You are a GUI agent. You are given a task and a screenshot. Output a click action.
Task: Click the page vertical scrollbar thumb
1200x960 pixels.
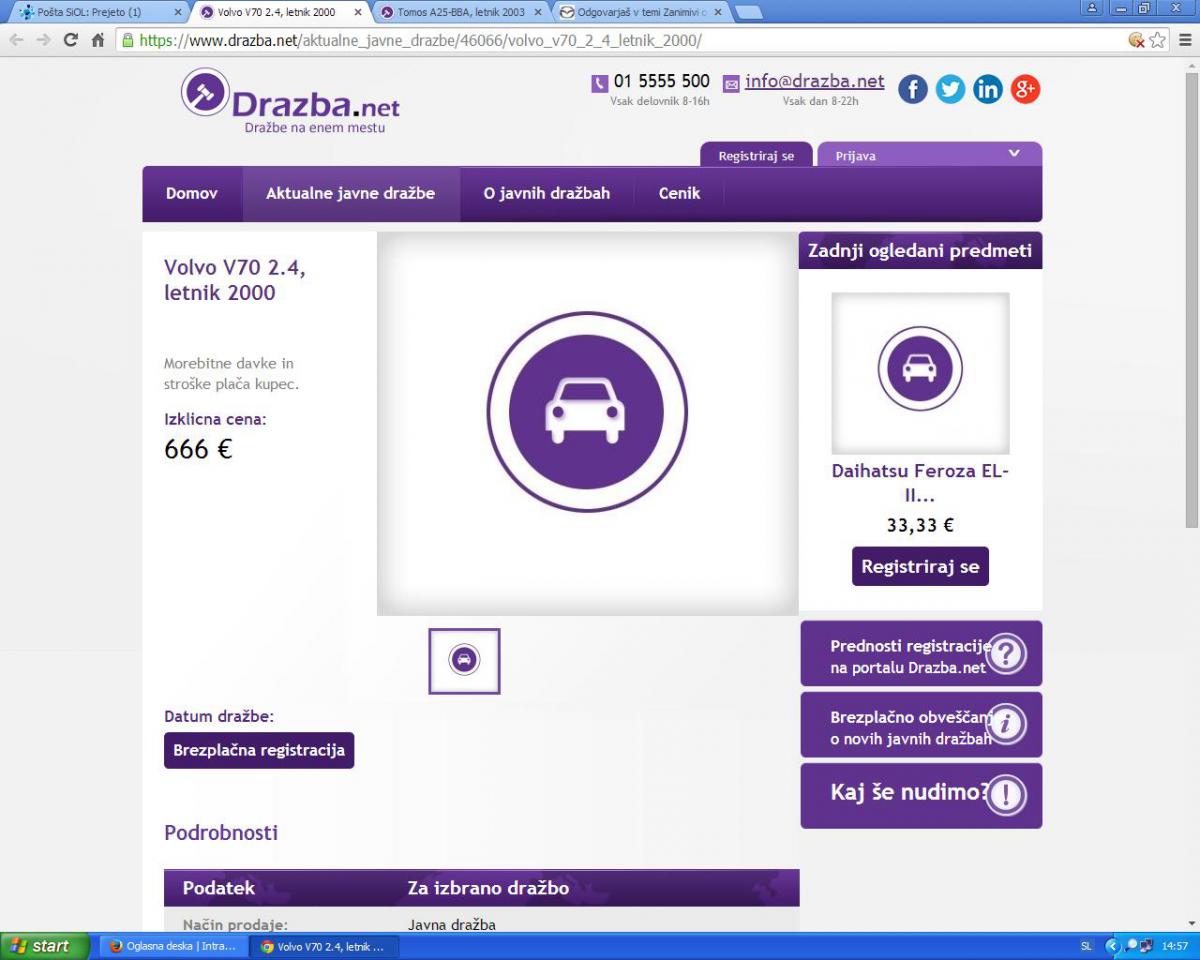pos(1191,300)
